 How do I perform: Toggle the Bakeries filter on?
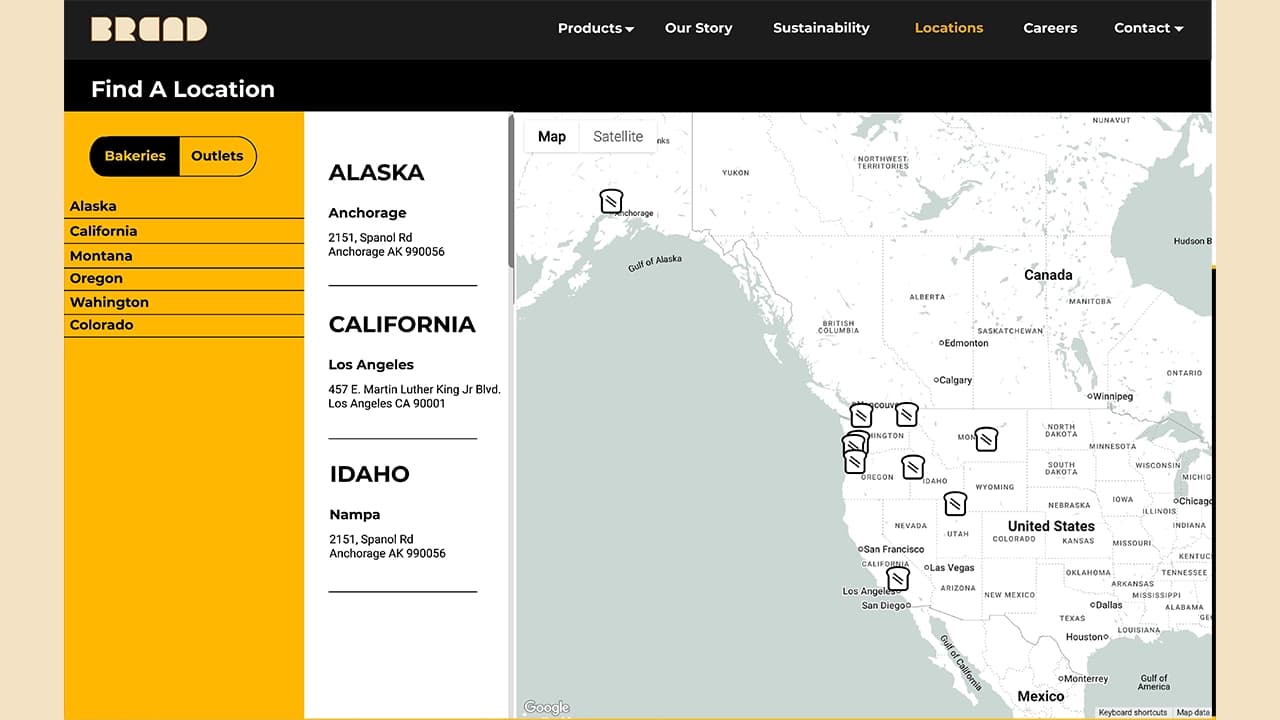tap(134, 156)
